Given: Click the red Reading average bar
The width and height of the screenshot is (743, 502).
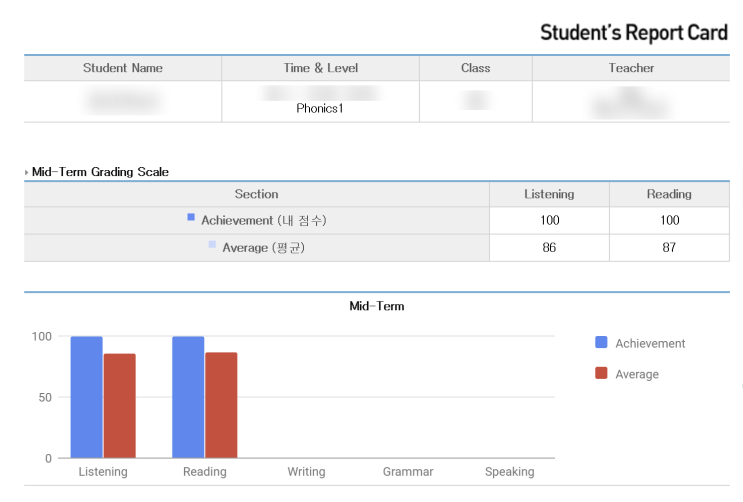Looking at the screenshot, I should (x=221, y=405).
